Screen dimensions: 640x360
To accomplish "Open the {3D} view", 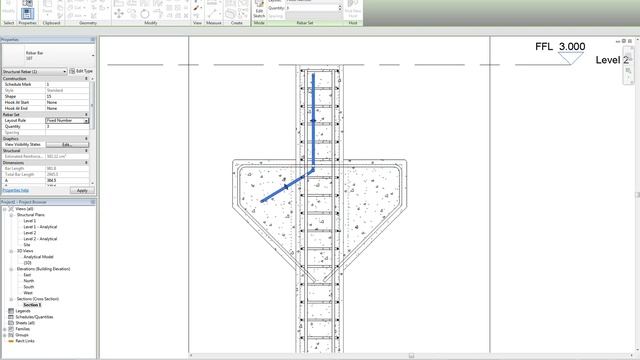I will [27, 263].
